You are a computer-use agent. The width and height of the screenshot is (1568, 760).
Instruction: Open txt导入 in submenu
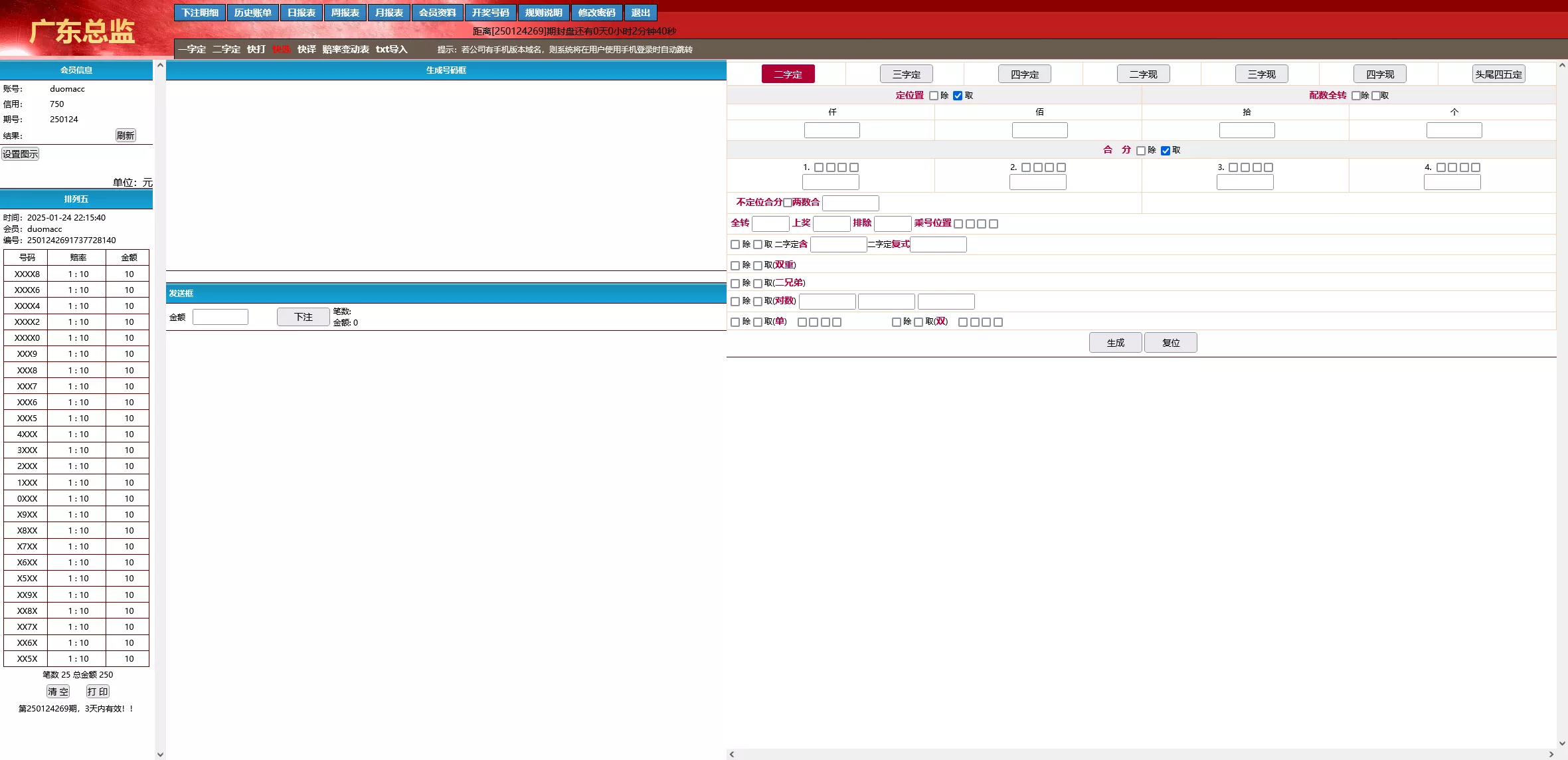[391, 49]
